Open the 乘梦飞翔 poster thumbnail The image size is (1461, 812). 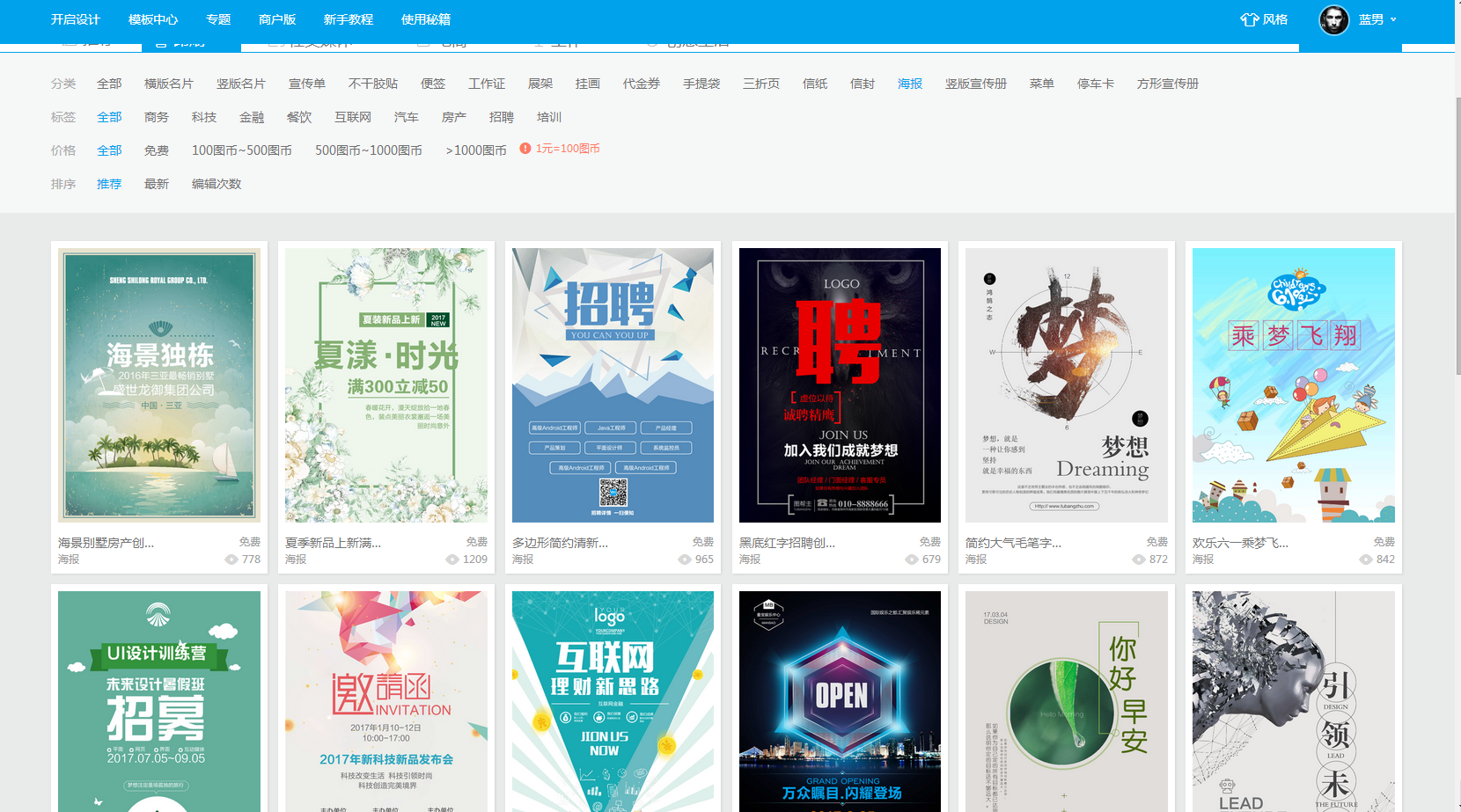pyautogui.click(x=1294, y=385)
